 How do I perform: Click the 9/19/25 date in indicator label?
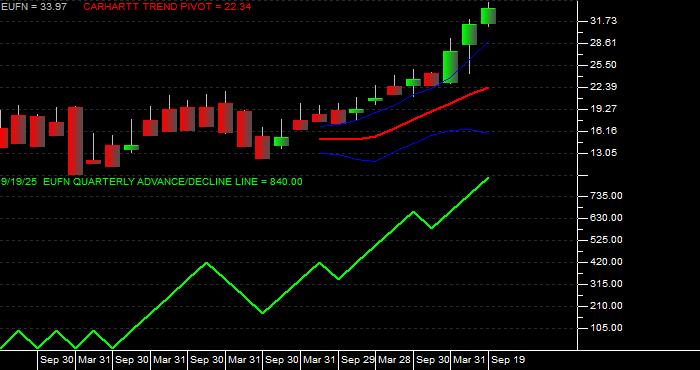pos(19,182)
